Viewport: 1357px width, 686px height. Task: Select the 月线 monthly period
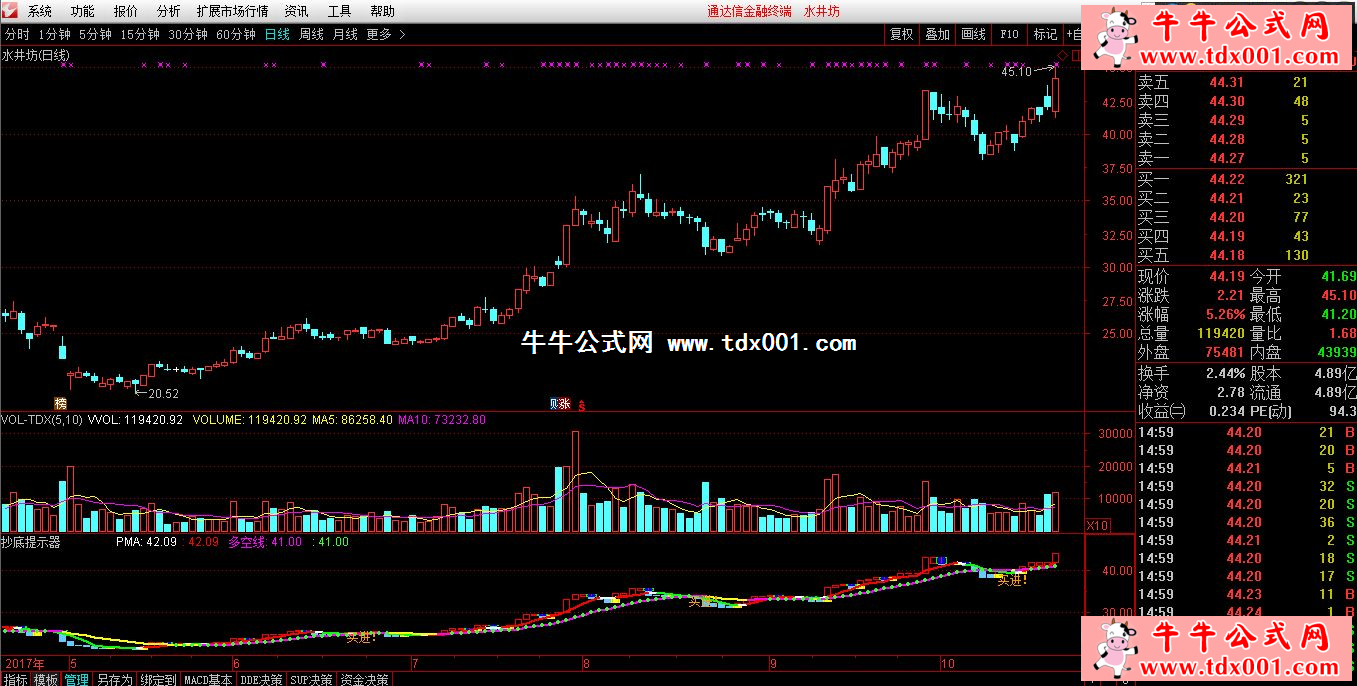345,34
